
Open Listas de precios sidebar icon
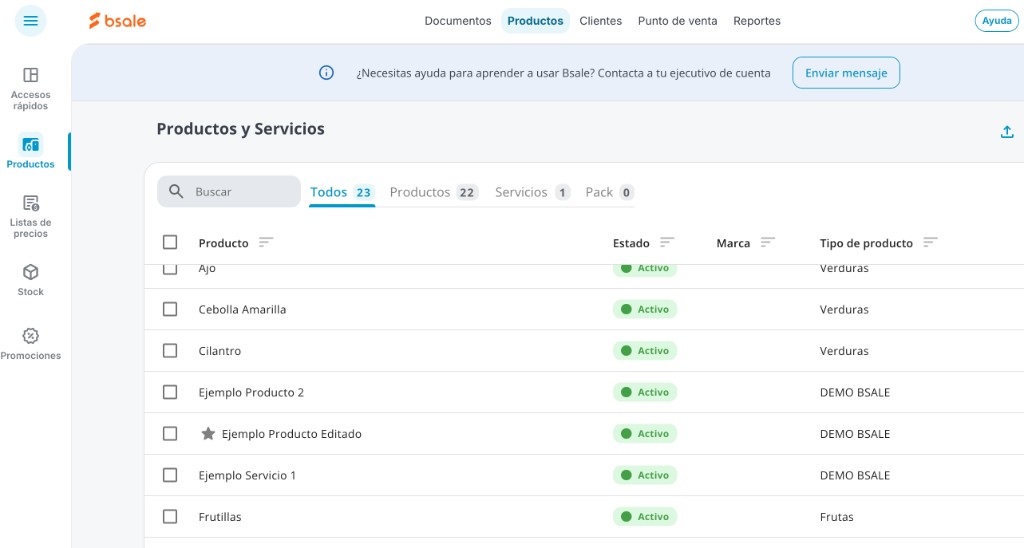(31, 217)
